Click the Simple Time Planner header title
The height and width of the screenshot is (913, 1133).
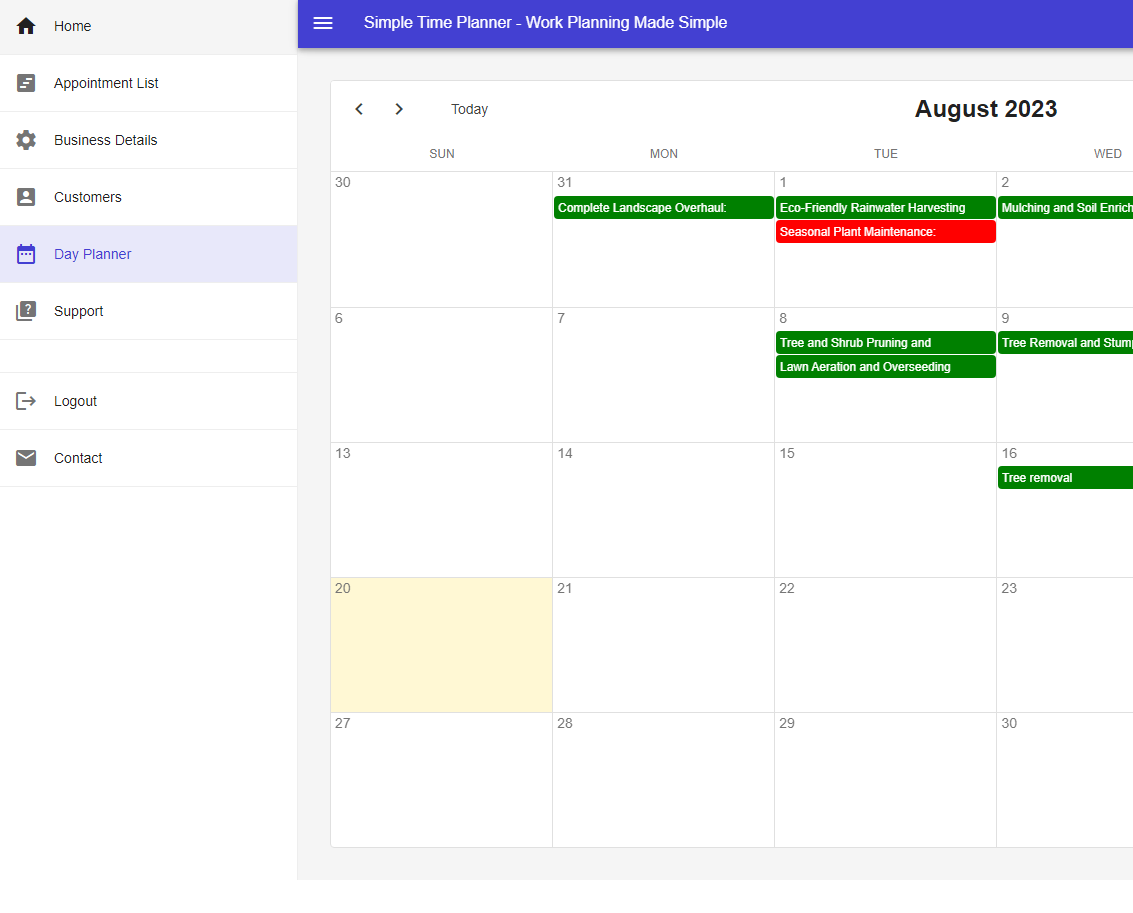coord(546,23)
